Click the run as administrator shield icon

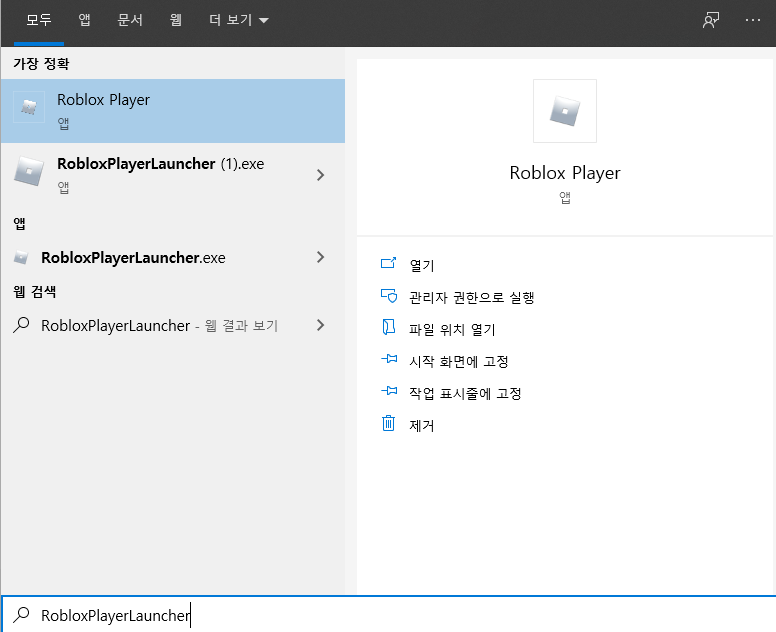[388, 296]
